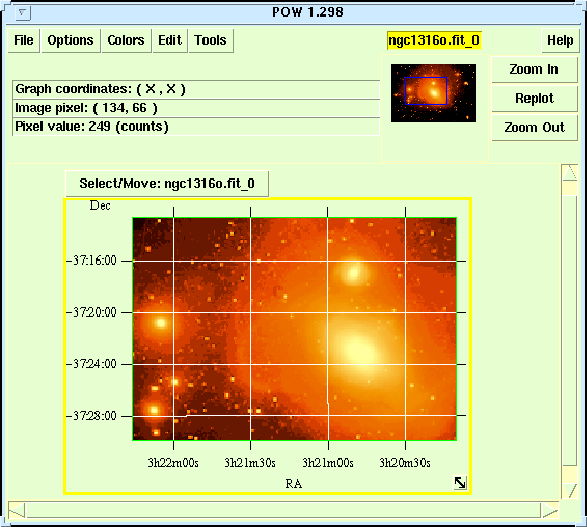Click the Zoom In button
Screen dimensions: 587x527
pyautogui.click(x=534, y=69)
